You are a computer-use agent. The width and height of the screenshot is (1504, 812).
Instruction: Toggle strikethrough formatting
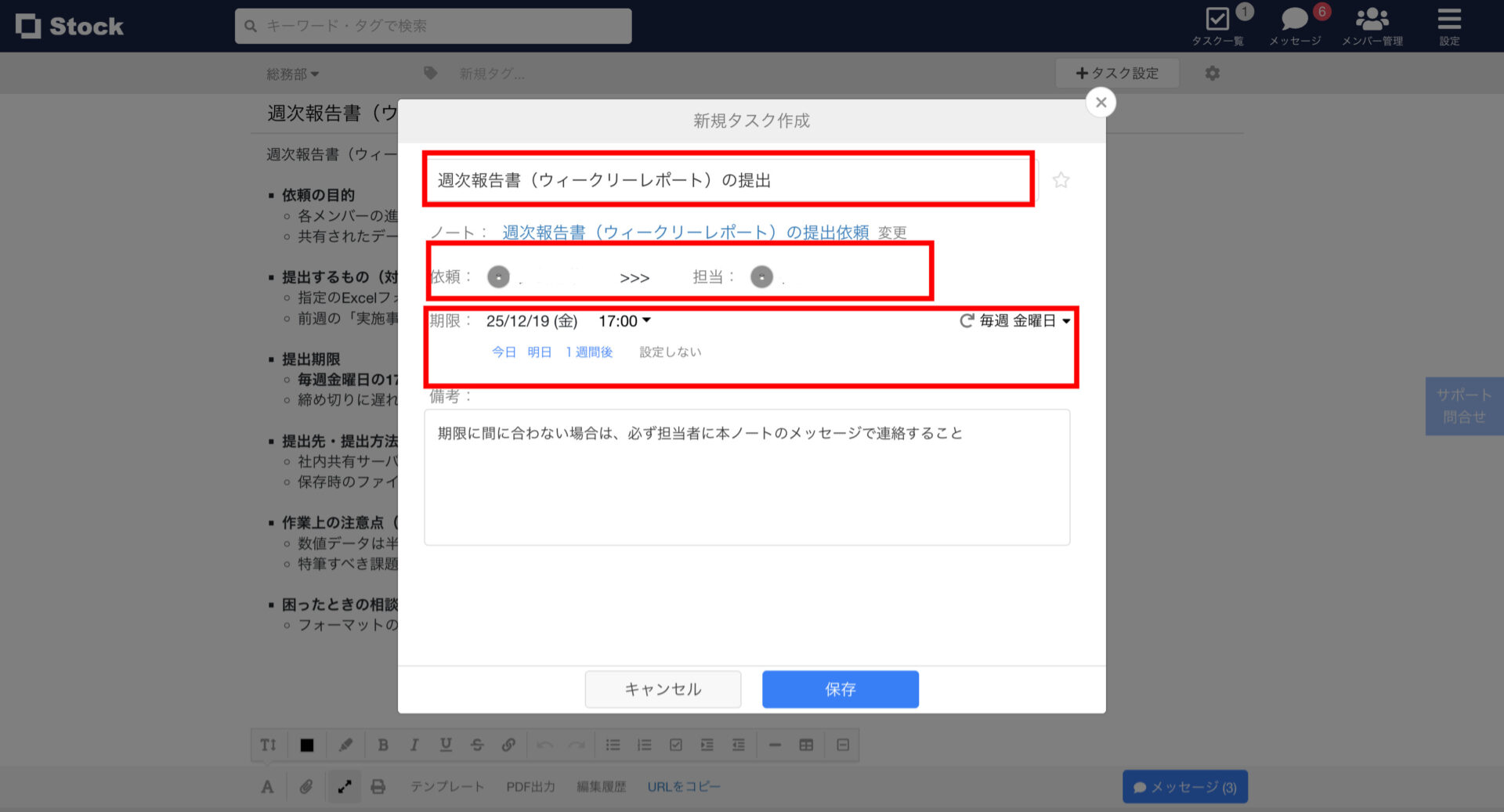(x=477, y=745)
